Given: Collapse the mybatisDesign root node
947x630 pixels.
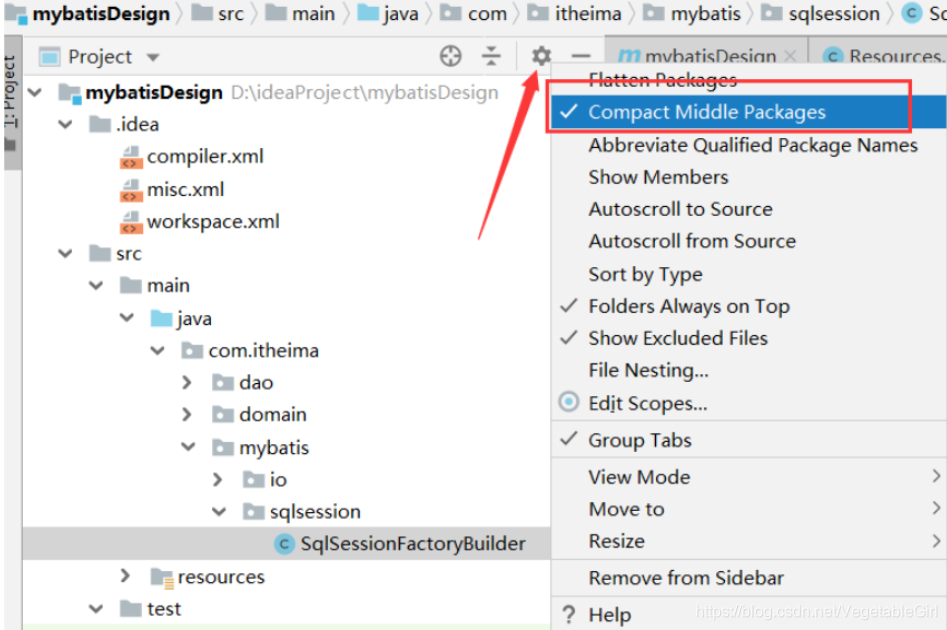Looking at the screenshot, I should (35, 92).
